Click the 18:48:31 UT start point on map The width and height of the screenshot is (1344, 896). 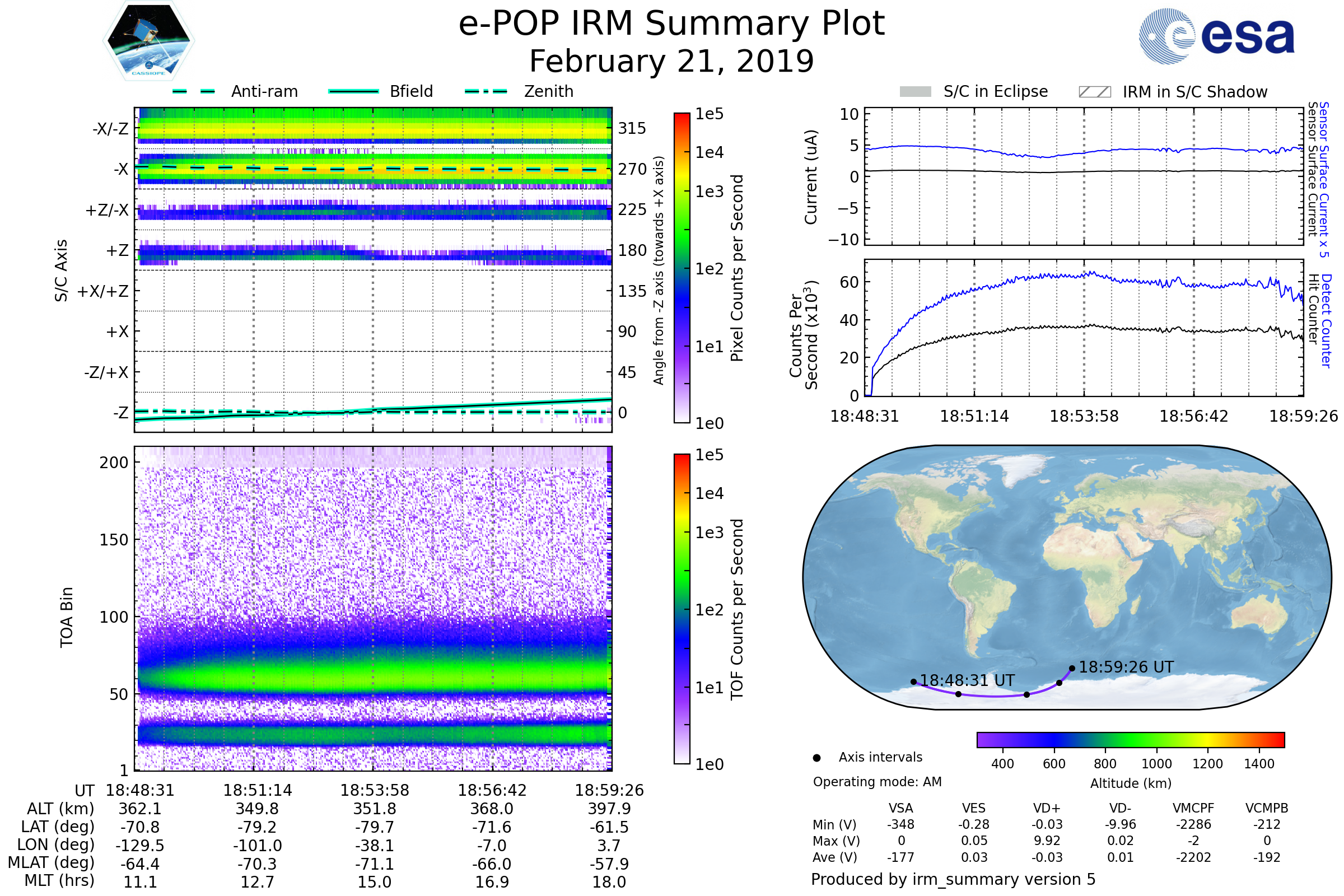[x=914, y=682]
